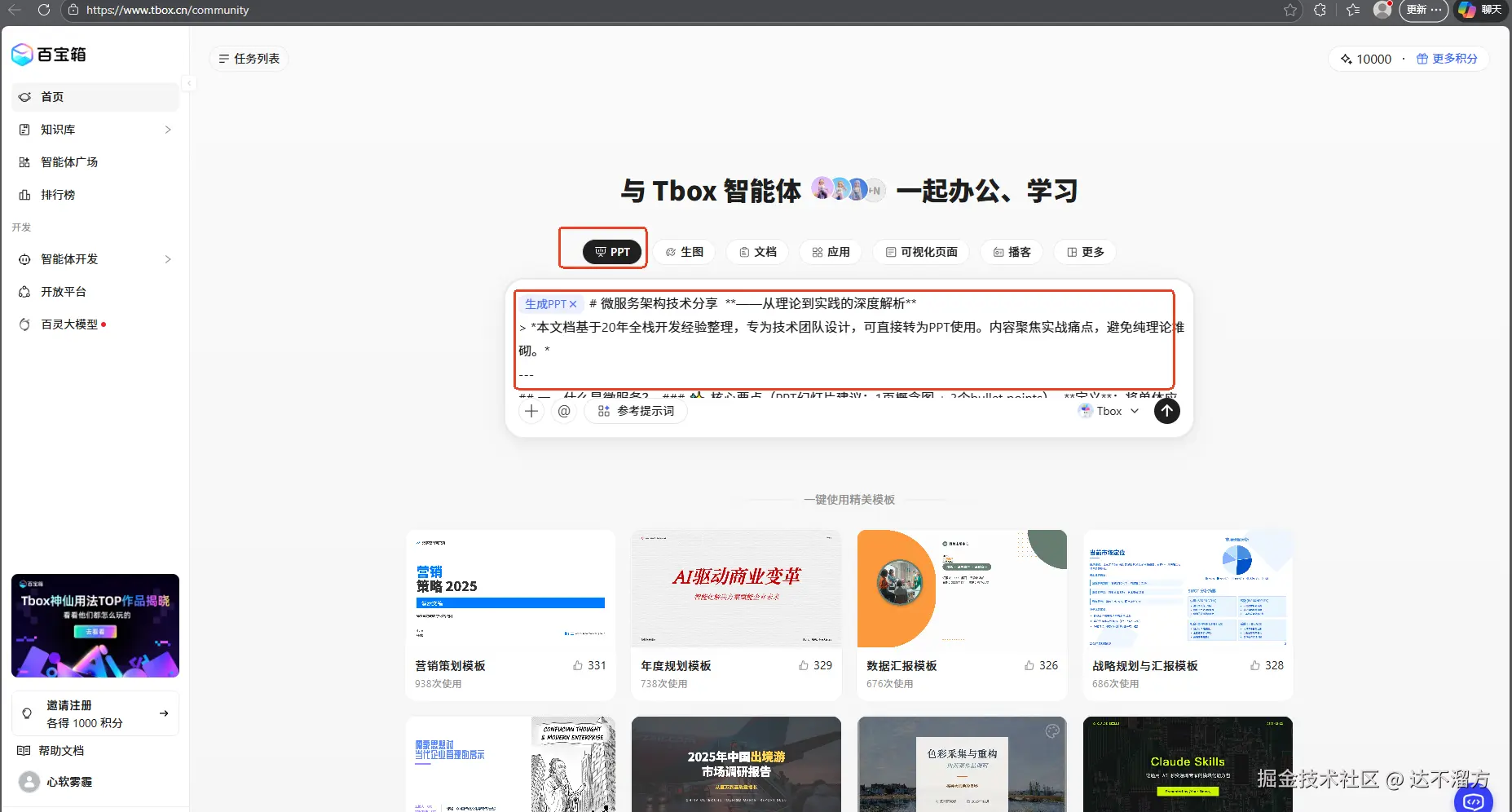
Task: Click the floating code widget button
Action: (x=1474, y=801)
